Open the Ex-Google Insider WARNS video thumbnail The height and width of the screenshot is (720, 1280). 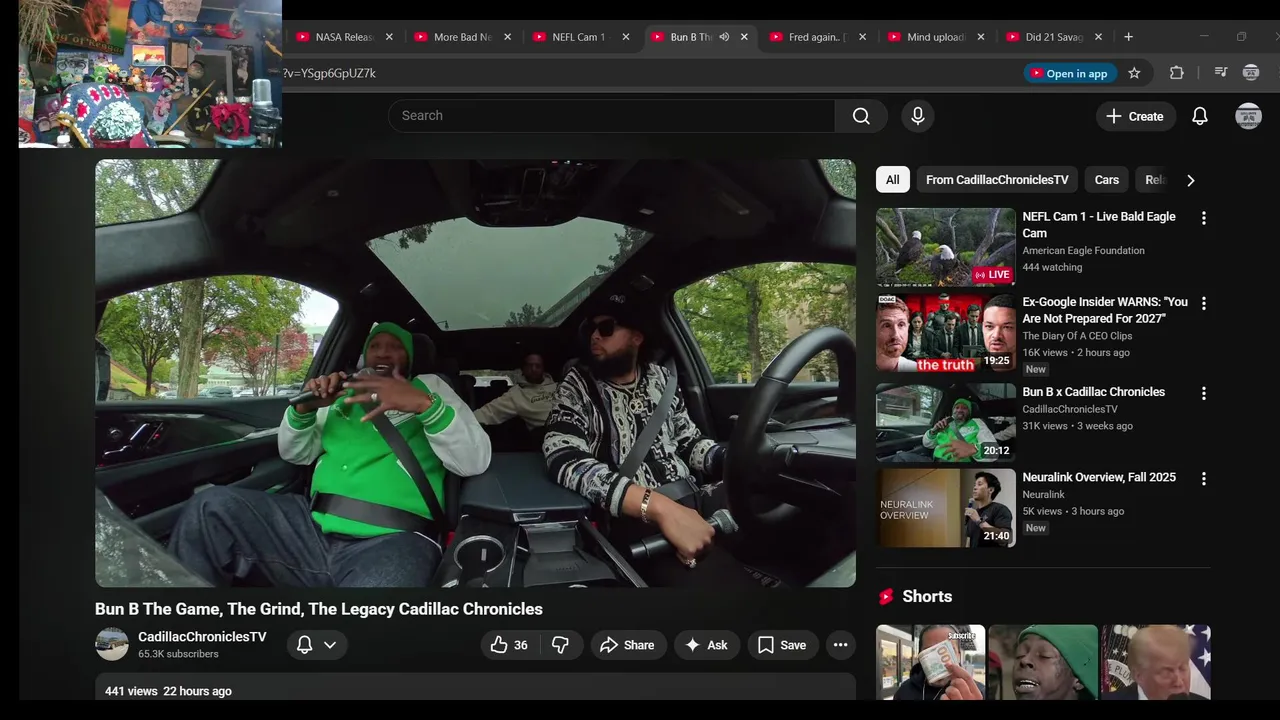coord(945,332)
